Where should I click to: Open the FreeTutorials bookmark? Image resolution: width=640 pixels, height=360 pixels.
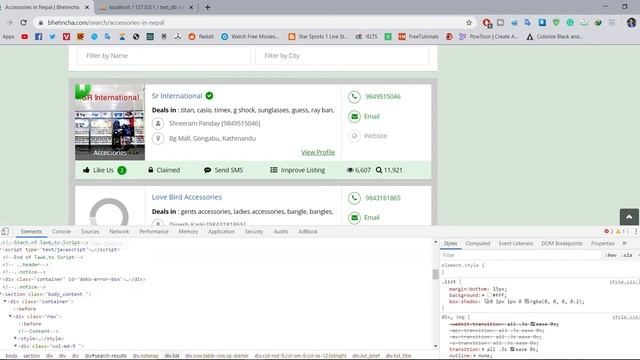tap(418, 37)
